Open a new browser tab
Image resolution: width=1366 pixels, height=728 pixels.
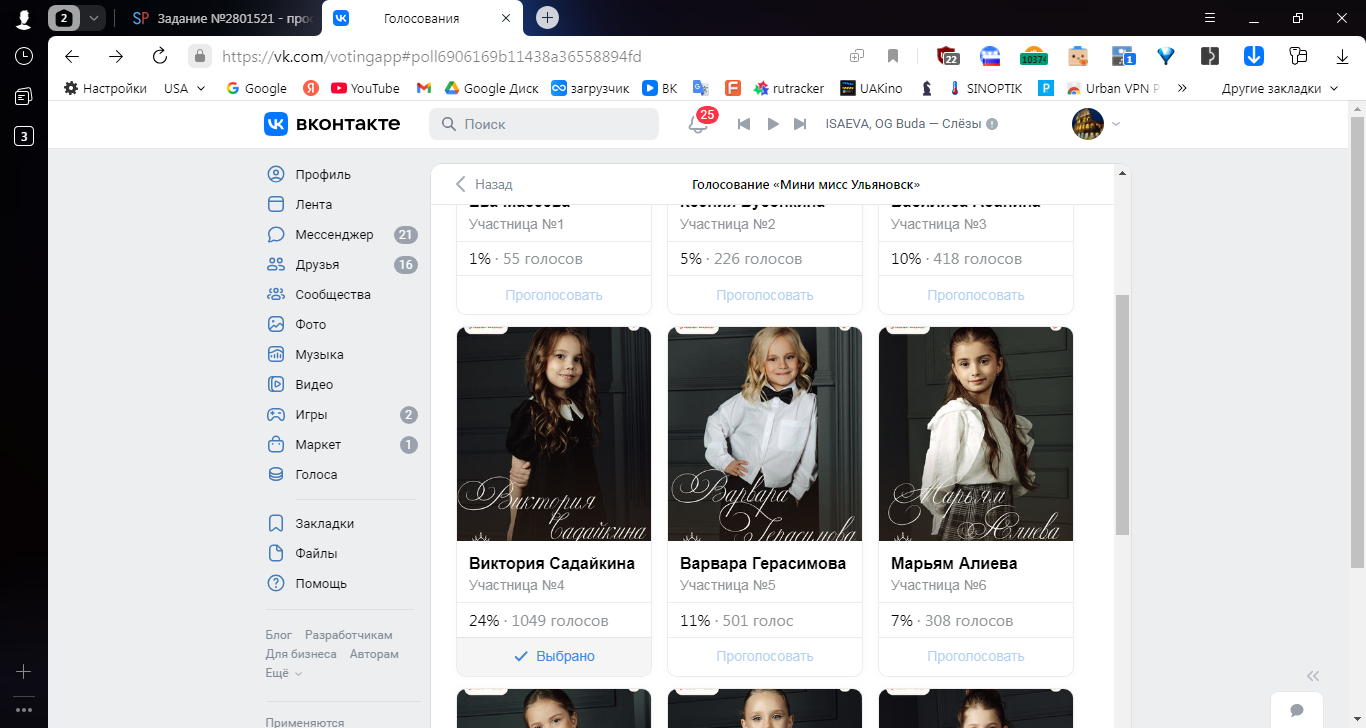pos(547,18)
